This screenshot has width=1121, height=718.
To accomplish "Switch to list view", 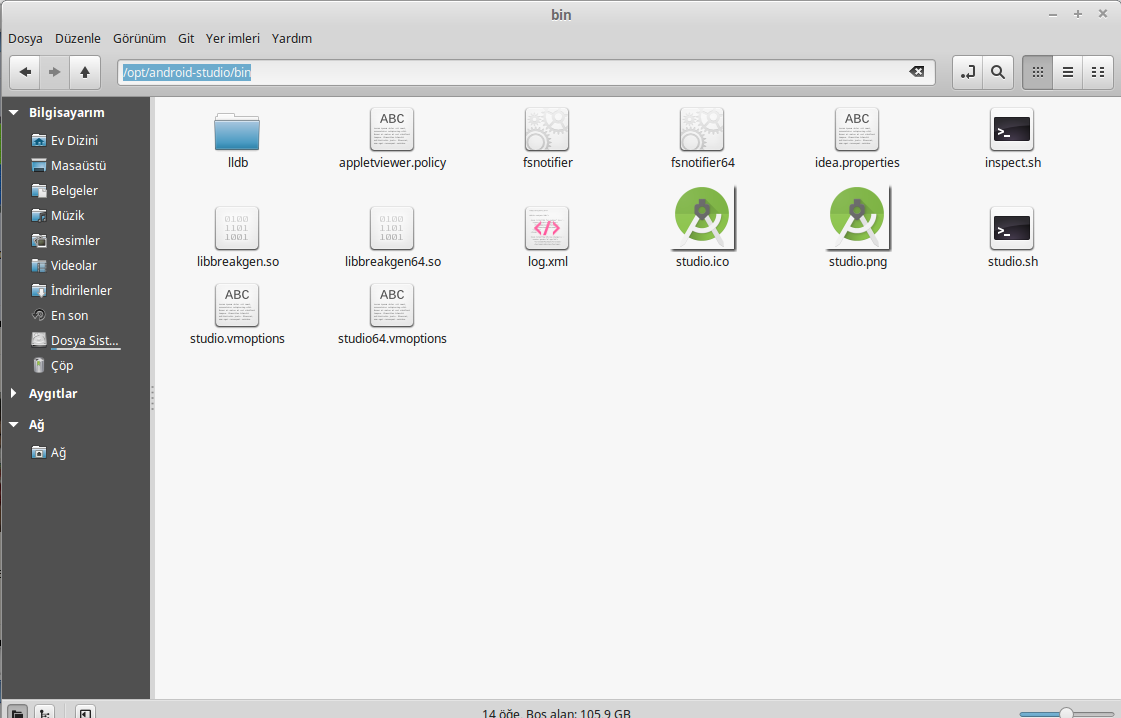I will [1067, 72].
